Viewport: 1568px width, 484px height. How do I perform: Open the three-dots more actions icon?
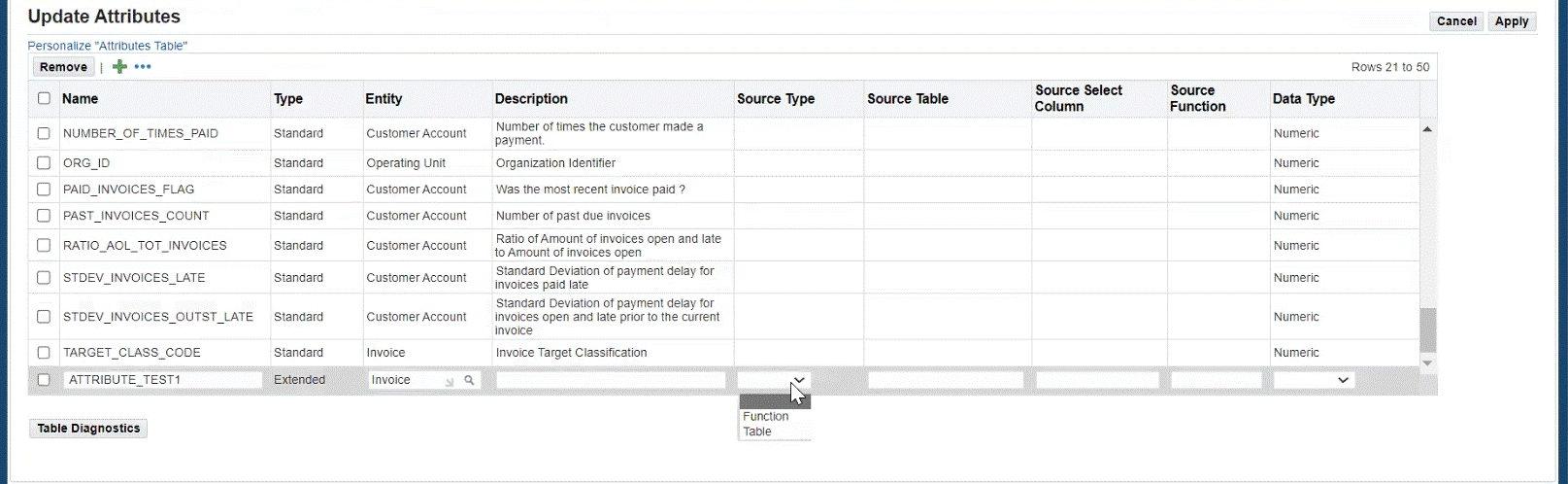143,67
